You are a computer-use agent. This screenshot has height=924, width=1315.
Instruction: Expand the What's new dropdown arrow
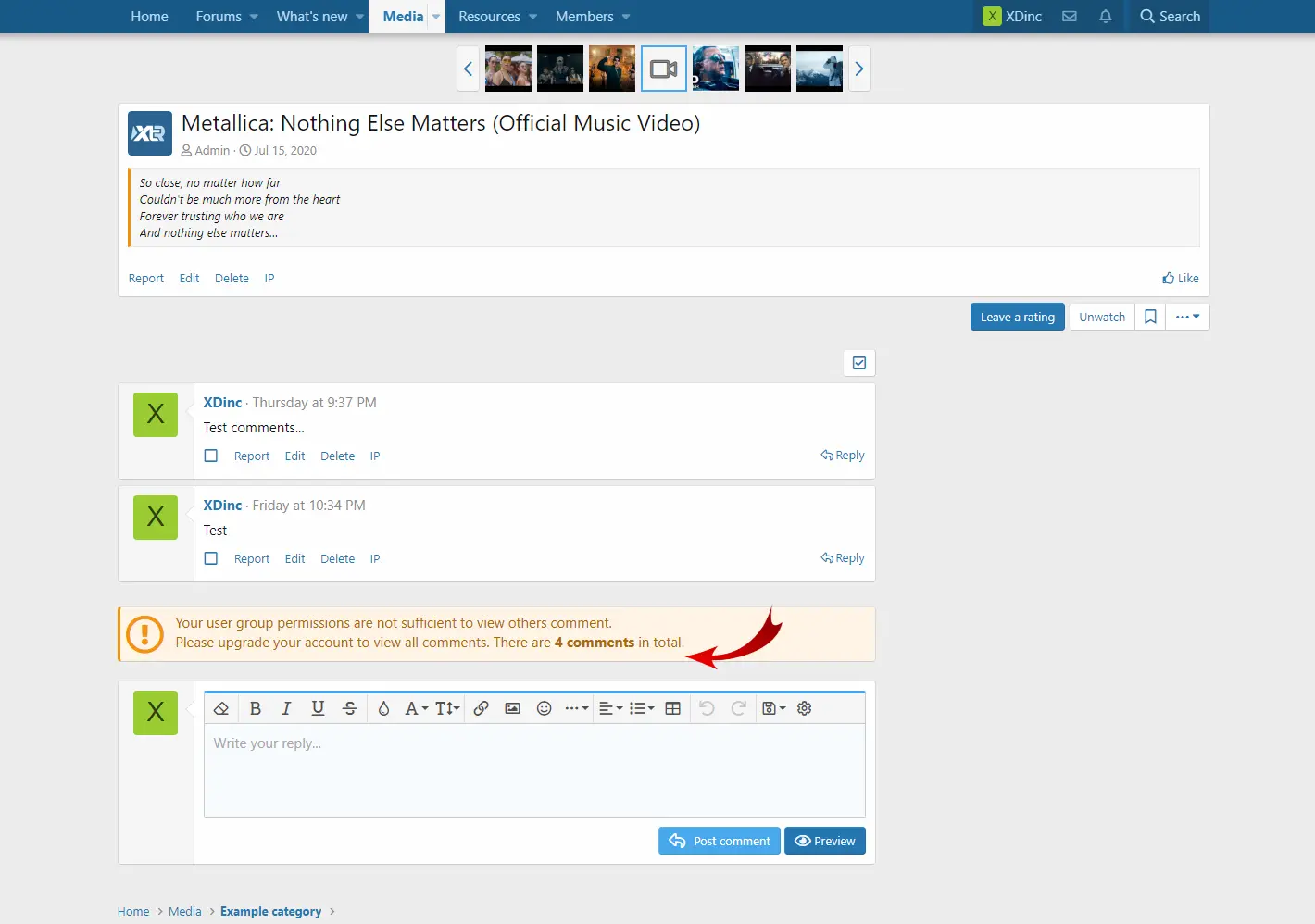point(359,17)
